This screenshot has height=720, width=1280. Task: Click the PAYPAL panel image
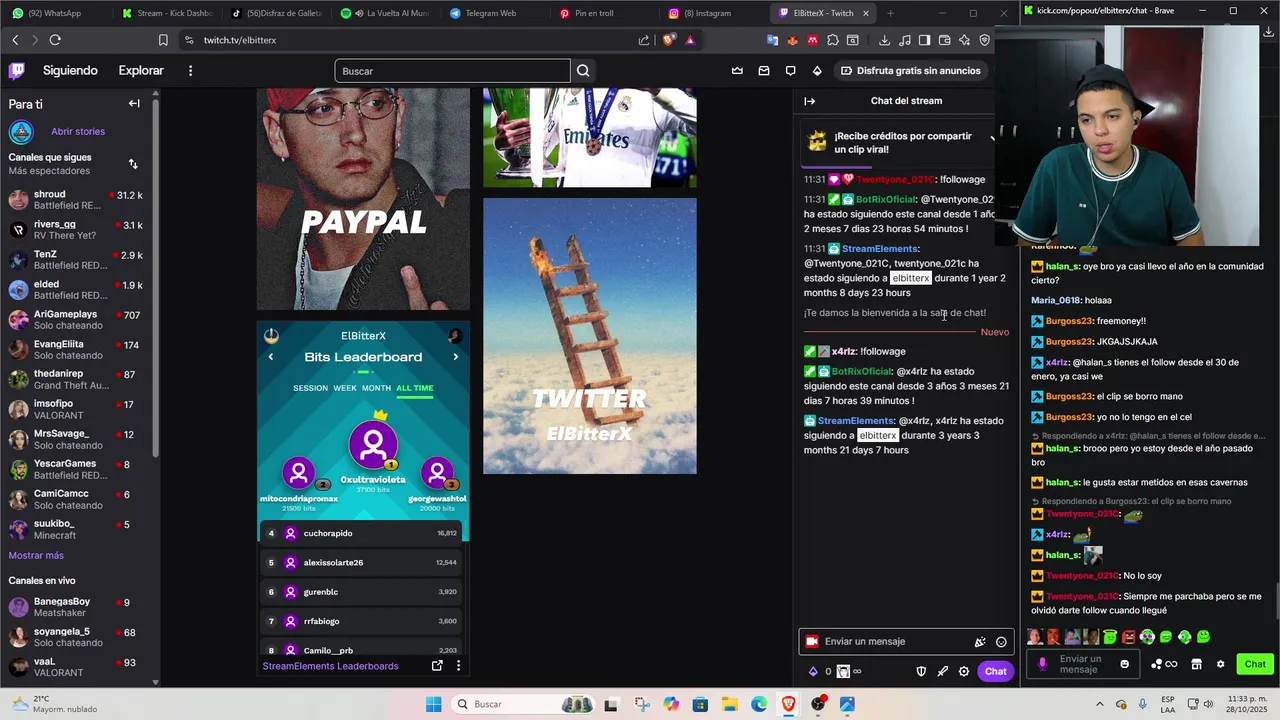[x=363, y=199]
